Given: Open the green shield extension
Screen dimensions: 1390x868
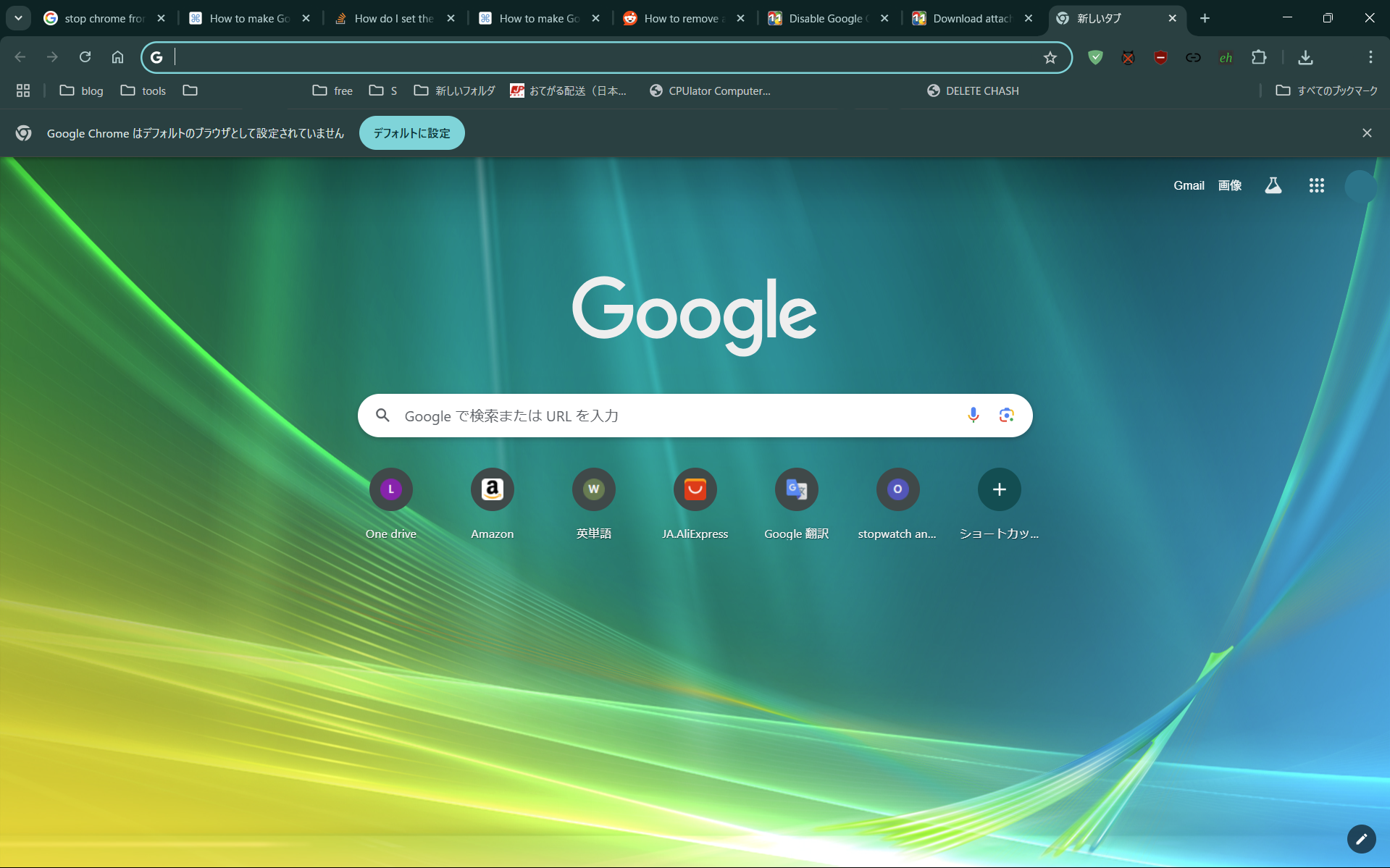Looking at the screenshot, I should (1095, 57).
